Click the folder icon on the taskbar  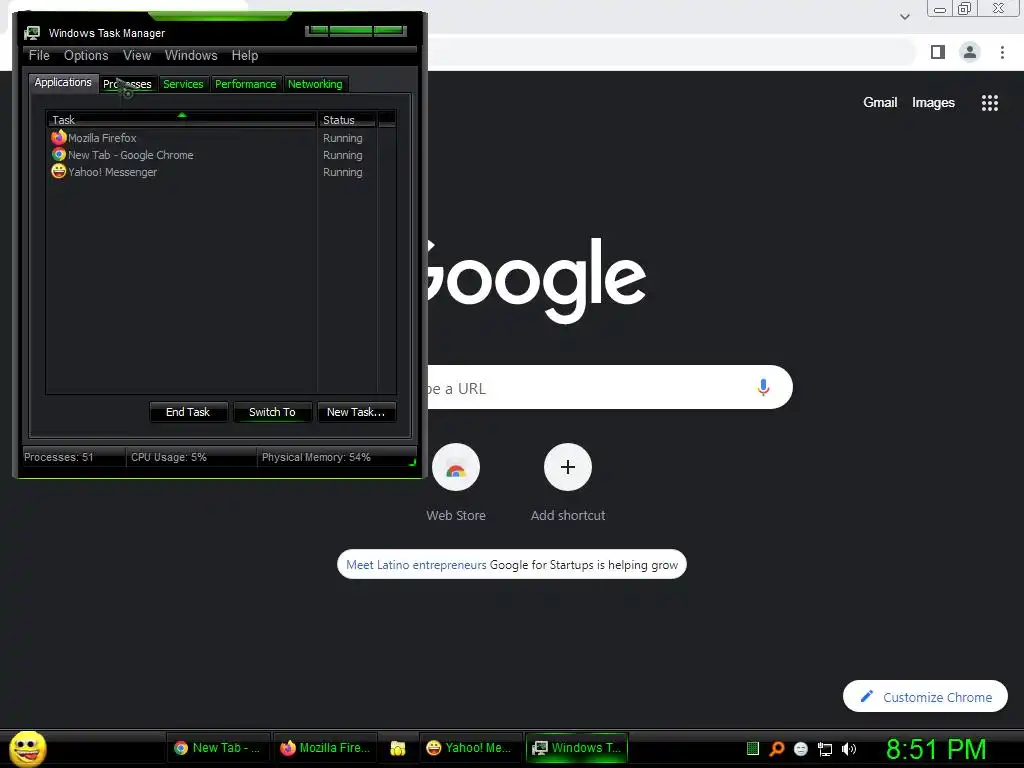[398, 748]
